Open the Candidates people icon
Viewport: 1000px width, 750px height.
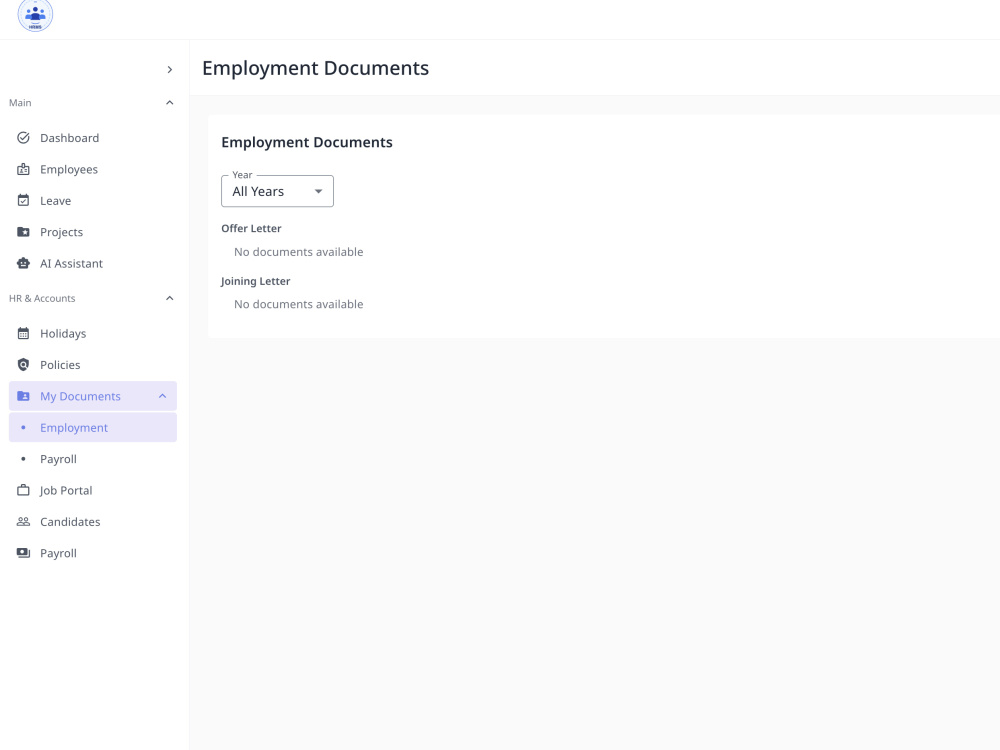tap(24, 521)
